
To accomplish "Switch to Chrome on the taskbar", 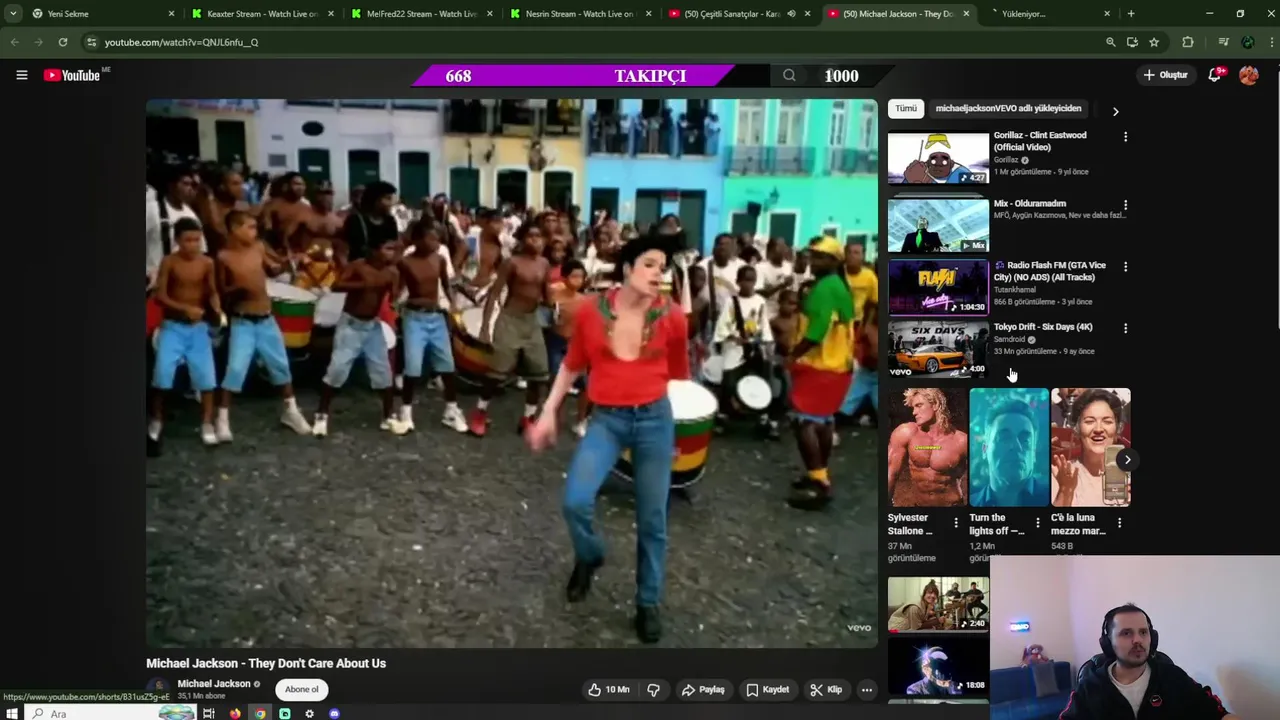I will tap(260, 713).
